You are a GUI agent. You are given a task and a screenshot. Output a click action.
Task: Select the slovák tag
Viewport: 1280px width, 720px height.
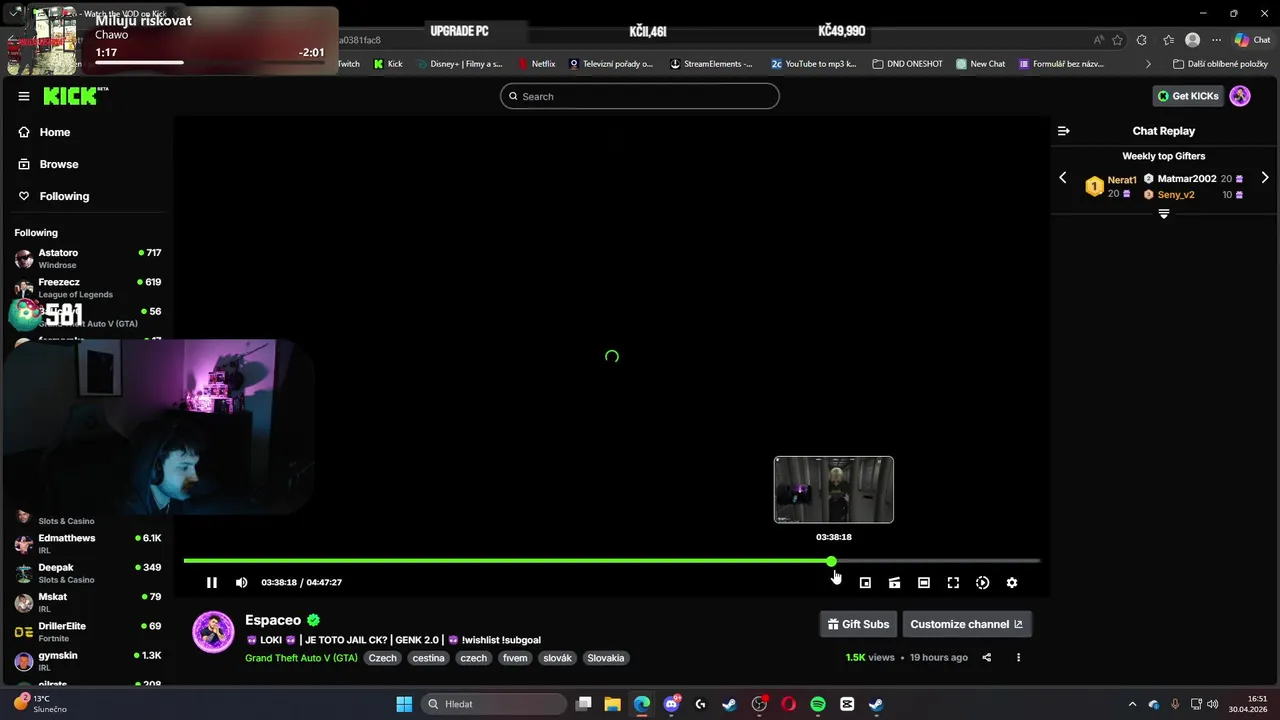point(557,658)
